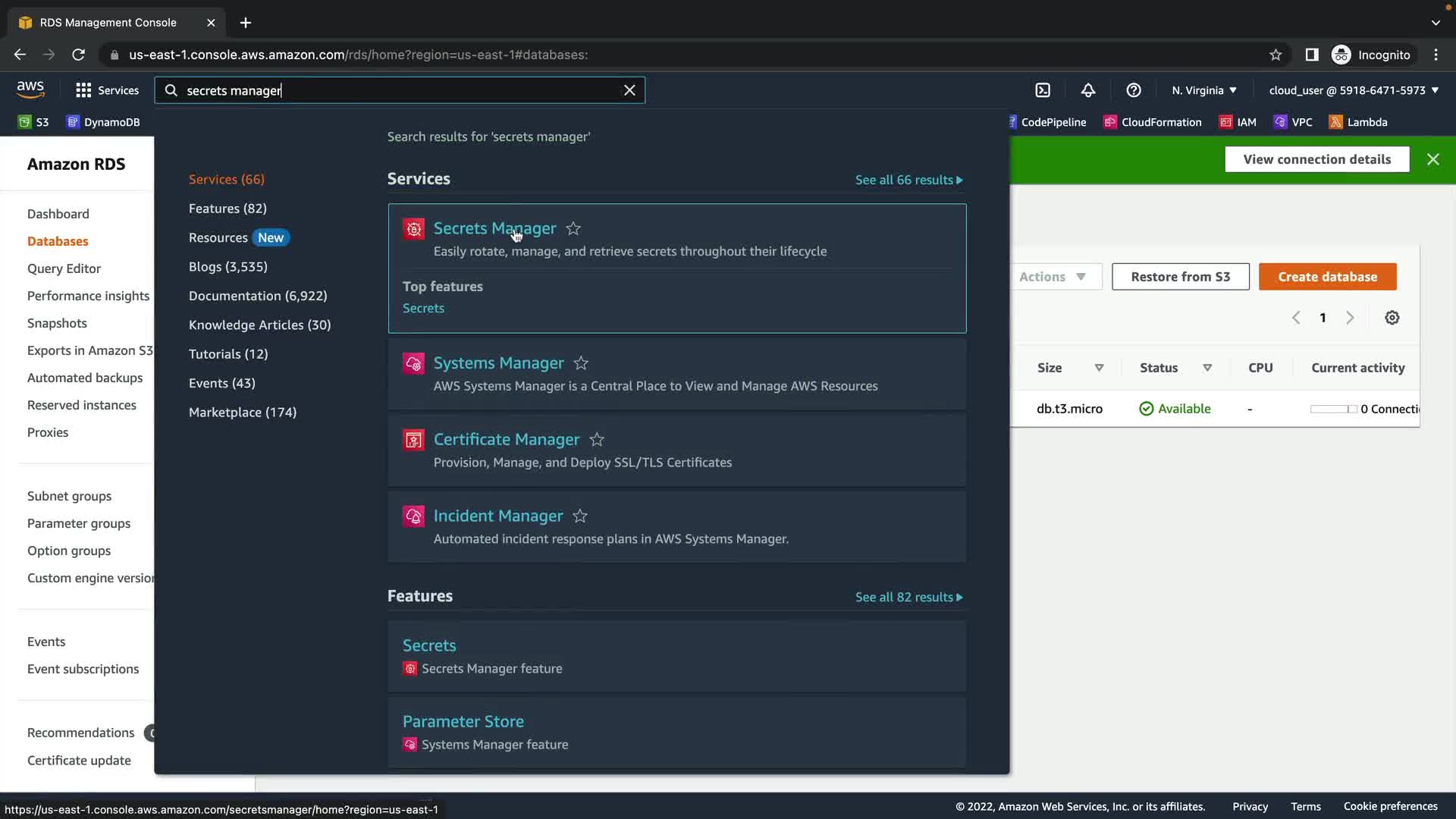The height and width of the screenshot is (819, 1456).
Task: Favorite Secrets Manager with star
Action: click(573, 228)
